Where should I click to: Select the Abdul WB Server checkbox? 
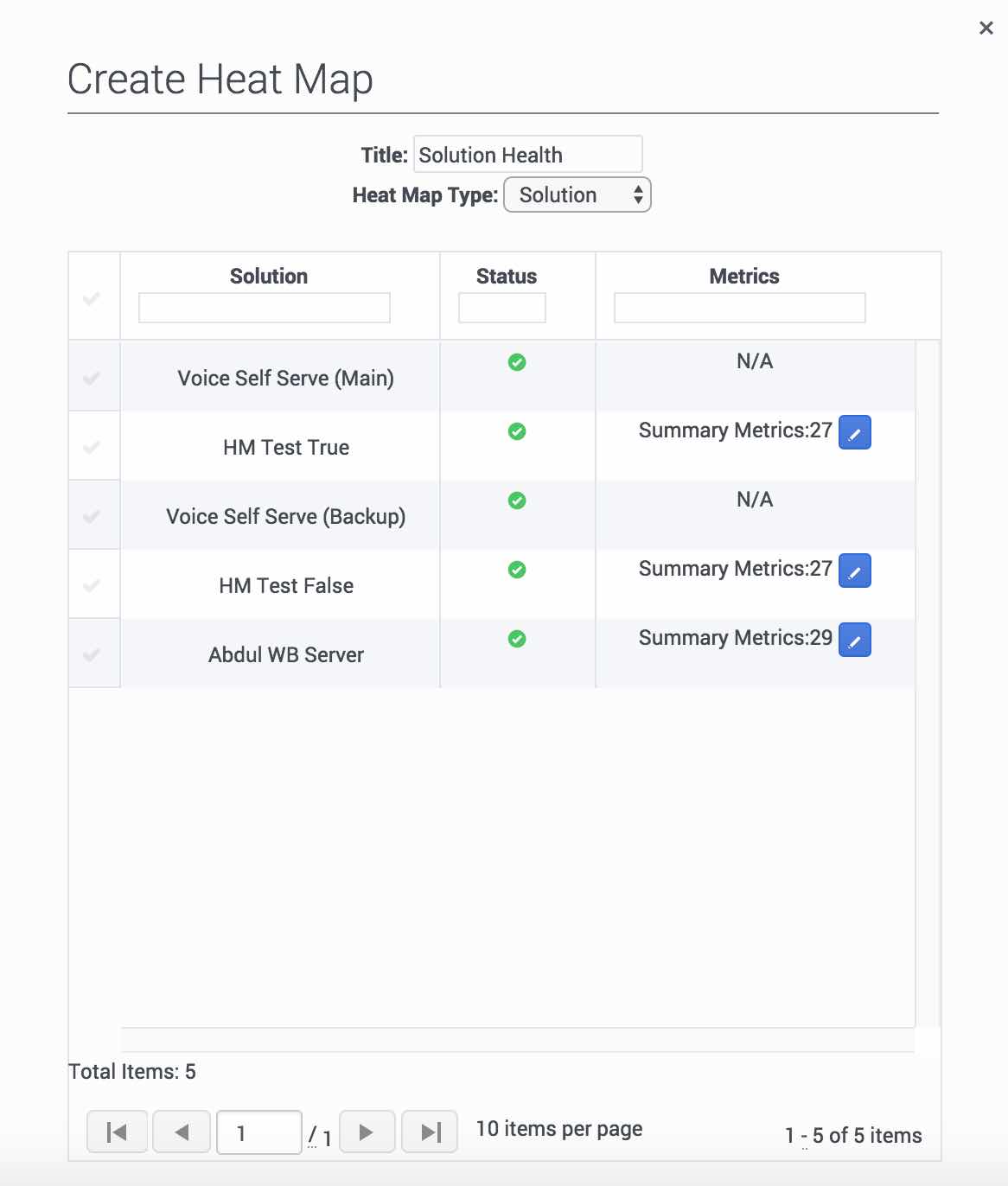coord(92,654)
